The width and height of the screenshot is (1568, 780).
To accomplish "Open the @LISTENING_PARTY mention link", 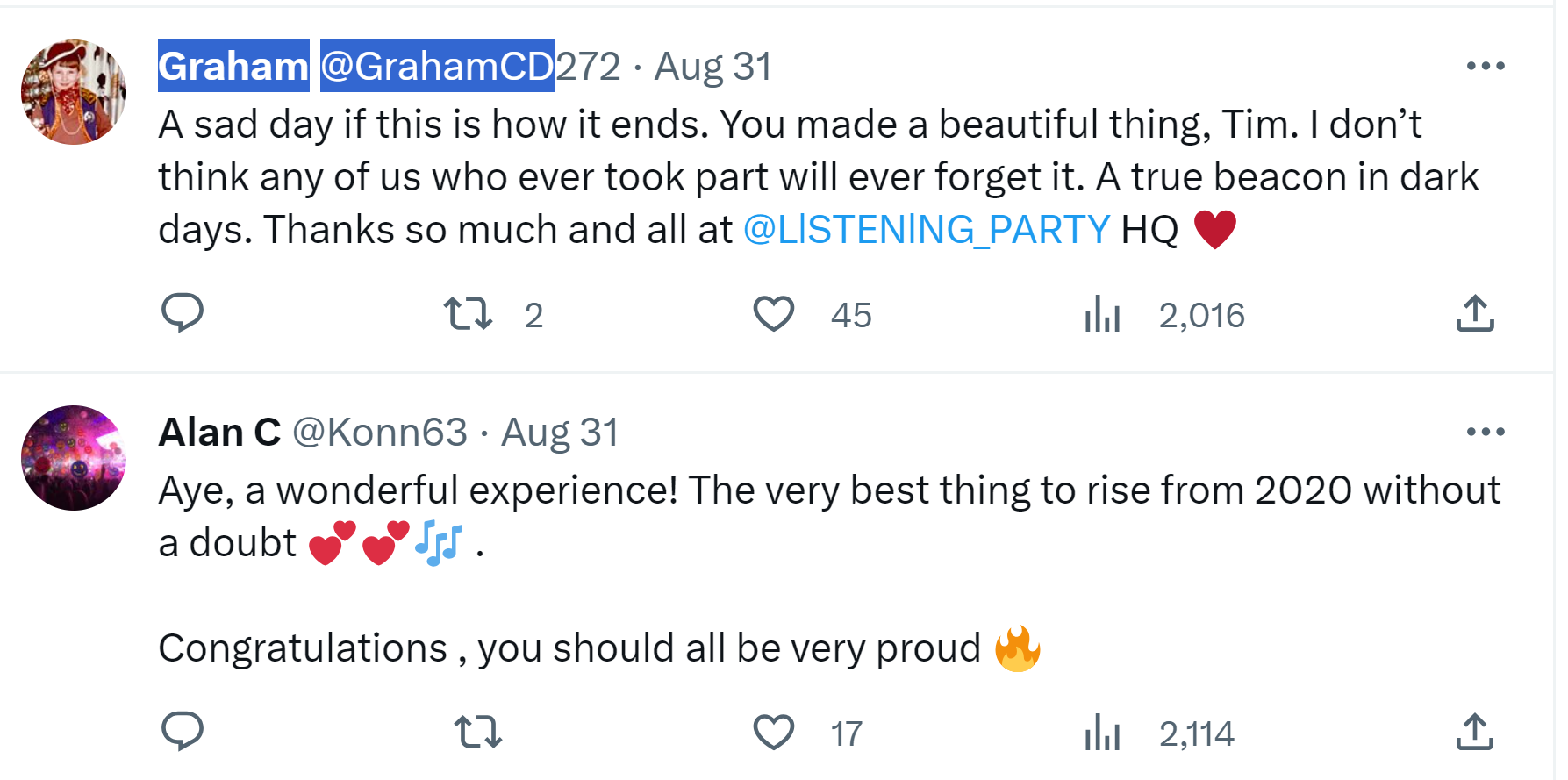I will click(927, 230).
